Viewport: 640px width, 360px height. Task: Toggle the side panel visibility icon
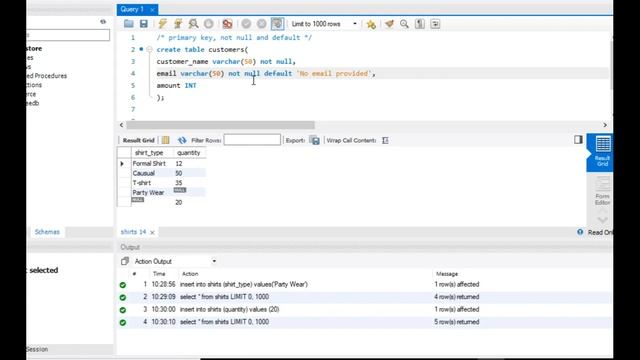coord(578,140)
